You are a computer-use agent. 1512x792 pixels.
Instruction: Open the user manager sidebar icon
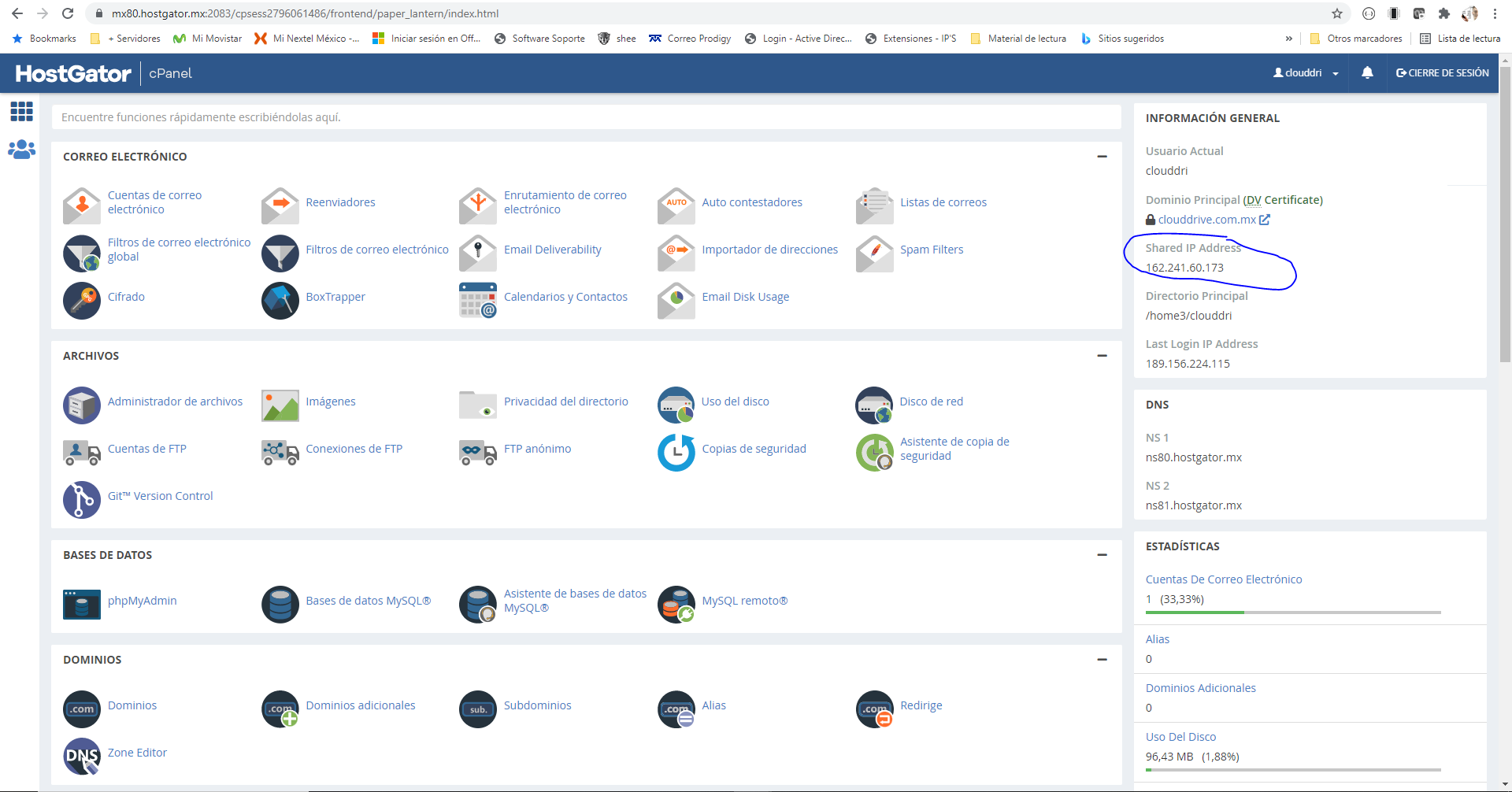(21, 149)
